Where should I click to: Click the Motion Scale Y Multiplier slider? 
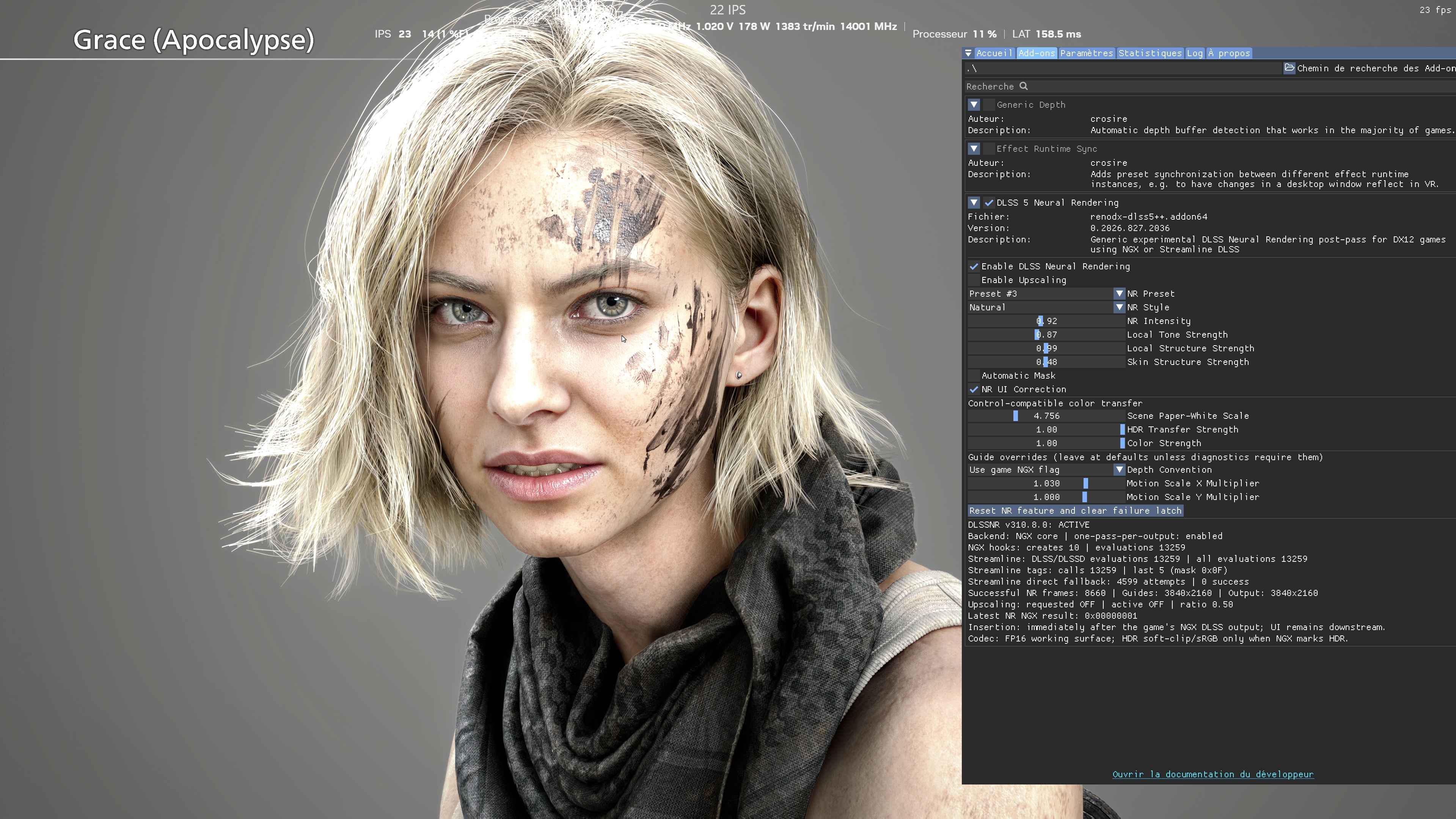(1046, 497)
